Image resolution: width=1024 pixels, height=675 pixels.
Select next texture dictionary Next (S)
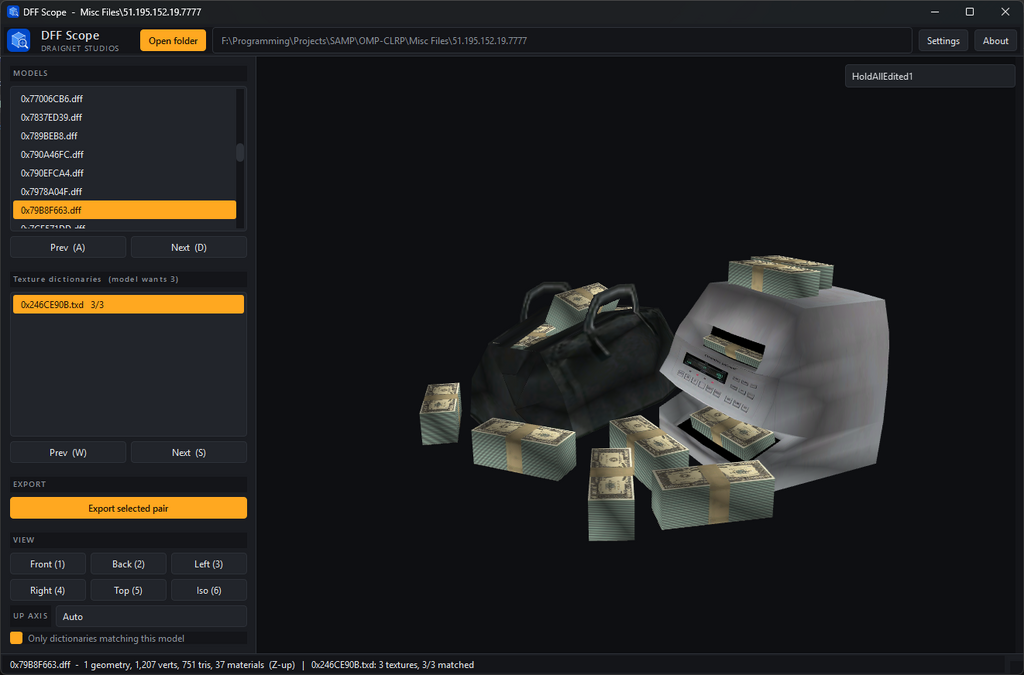(x=189, y=452)
